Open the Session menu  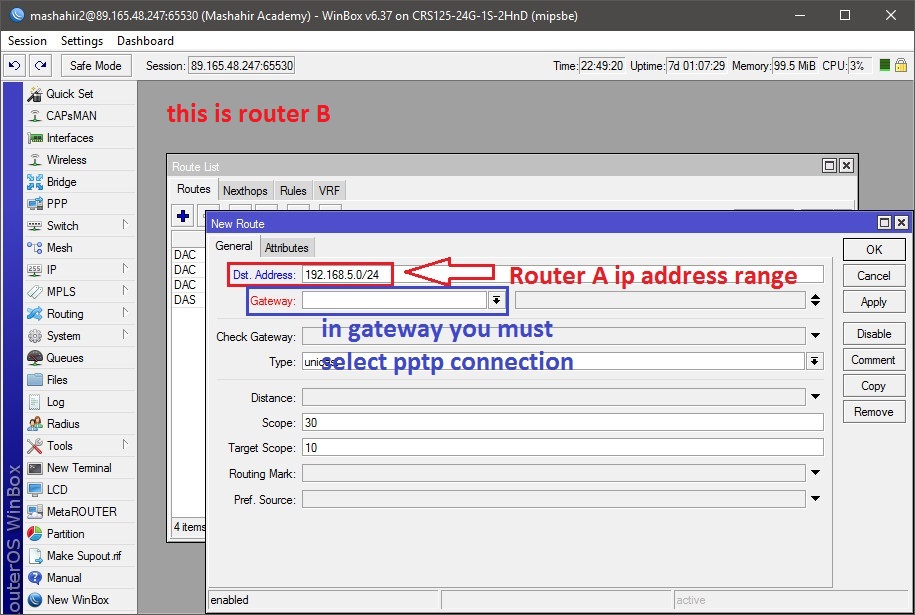coord(27,41)
